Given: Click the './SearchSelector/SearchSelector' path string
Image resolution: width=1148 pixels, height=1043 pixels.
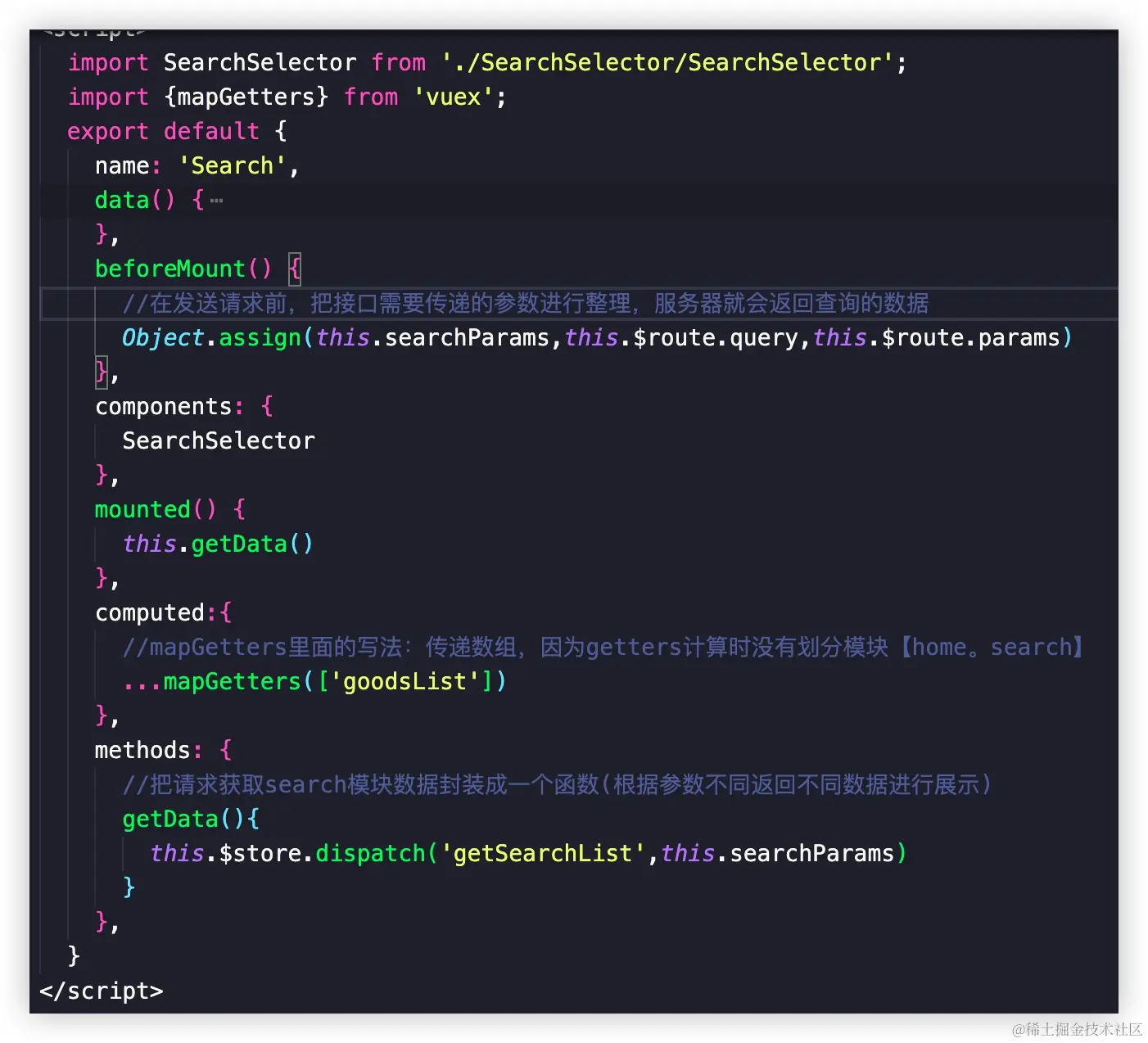Looking at the screenshot, I should [667, 62].
